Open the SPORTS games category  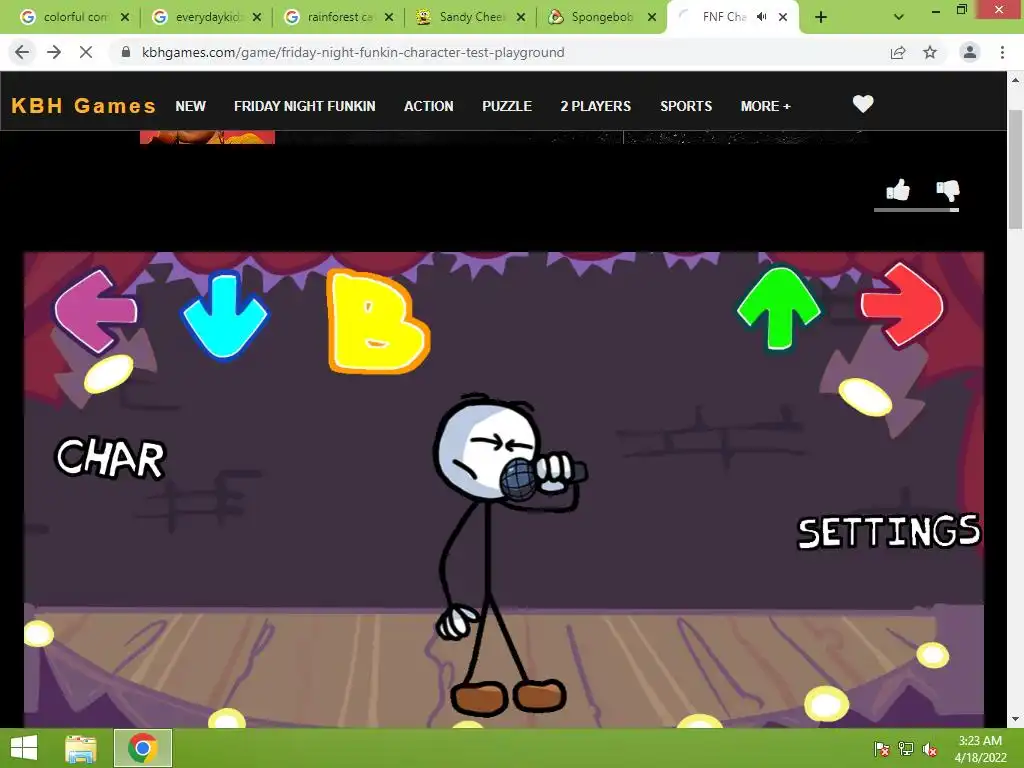[686, 106]
